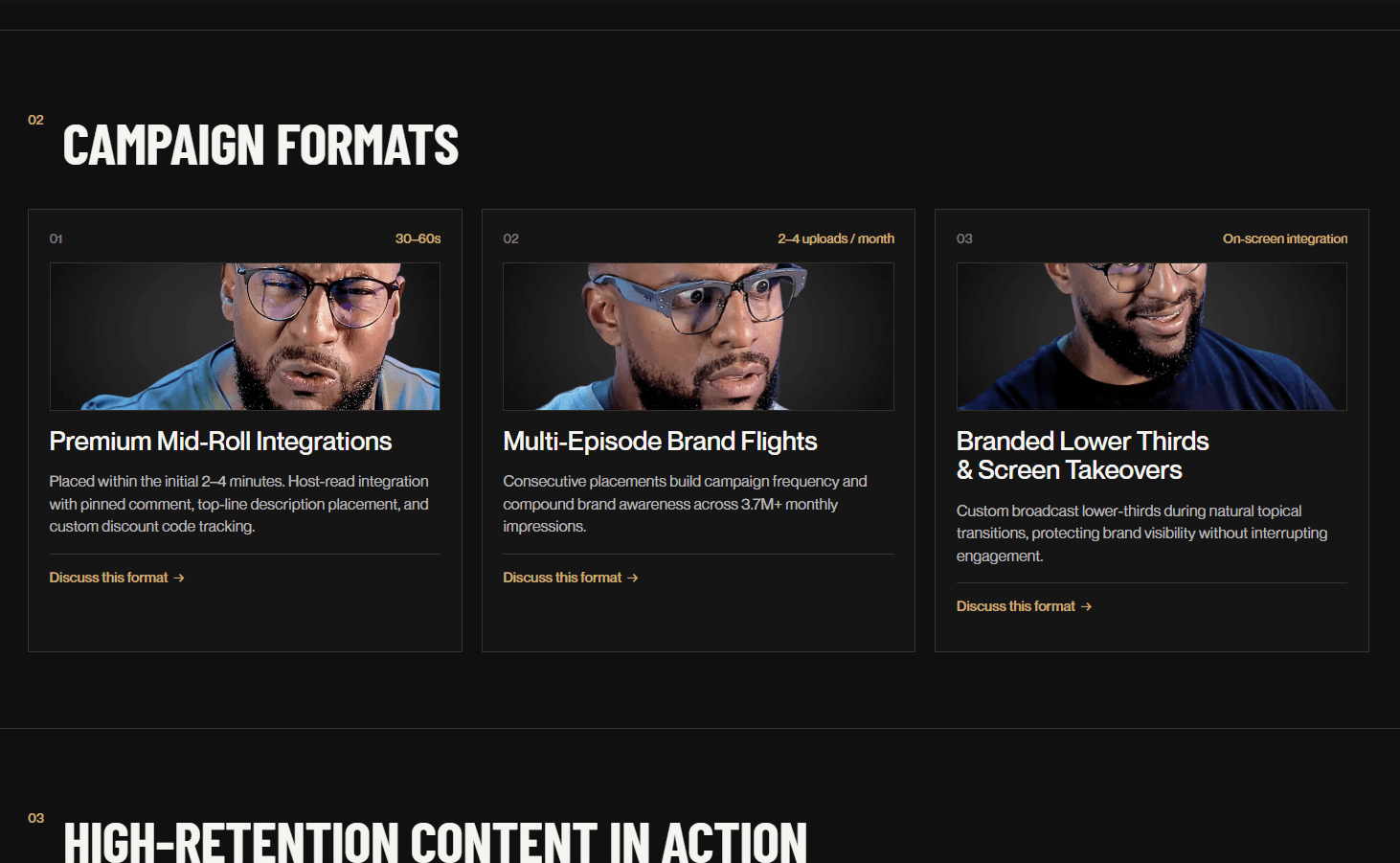Click the Multi-Episode Brand Flights title
Screen dimensions: 1400x863
(x=660, y=442)
